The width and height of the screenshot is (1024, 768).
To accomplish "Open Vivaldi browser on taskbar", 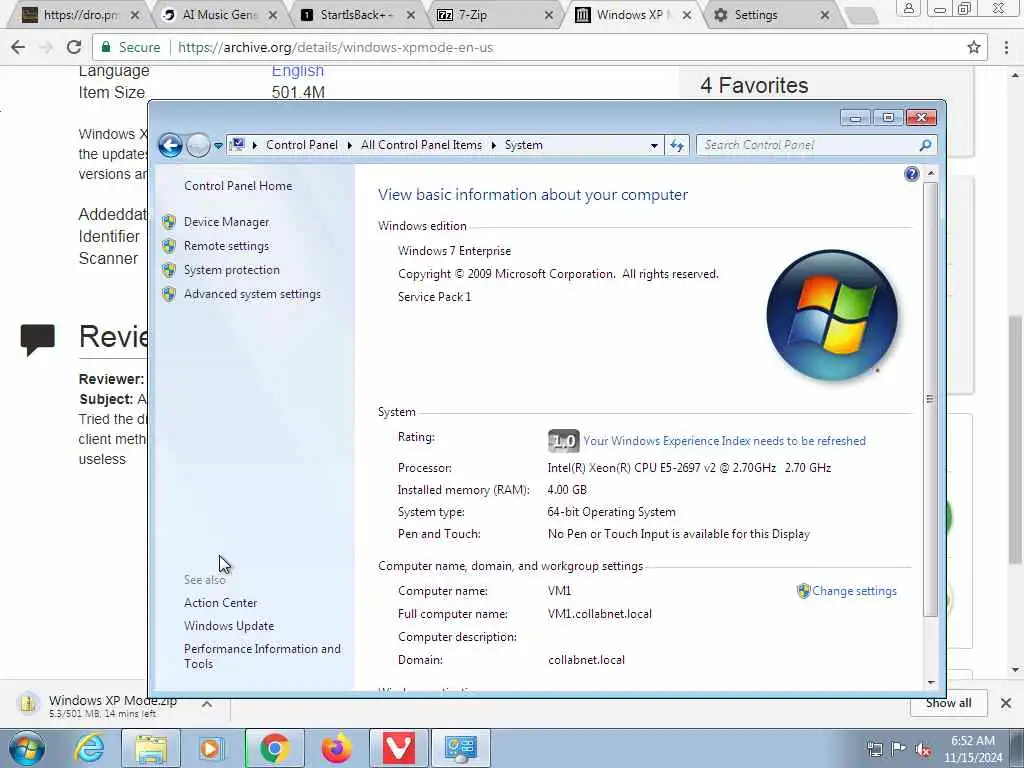I will [x=398, y=748].
